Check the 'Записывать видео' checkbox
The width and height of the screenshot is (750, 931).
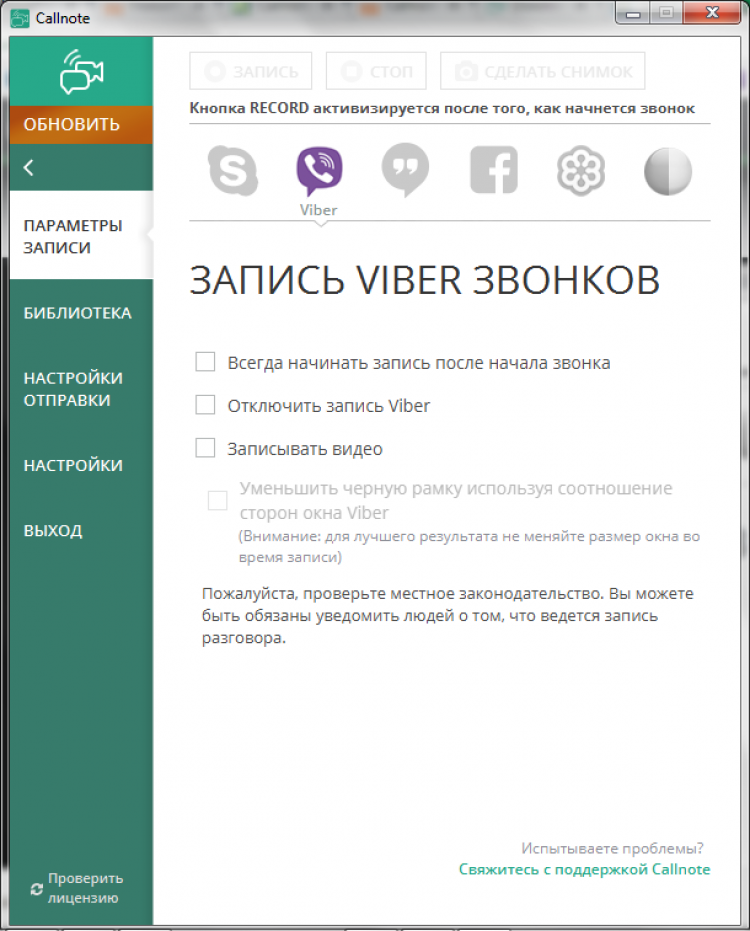205,448
